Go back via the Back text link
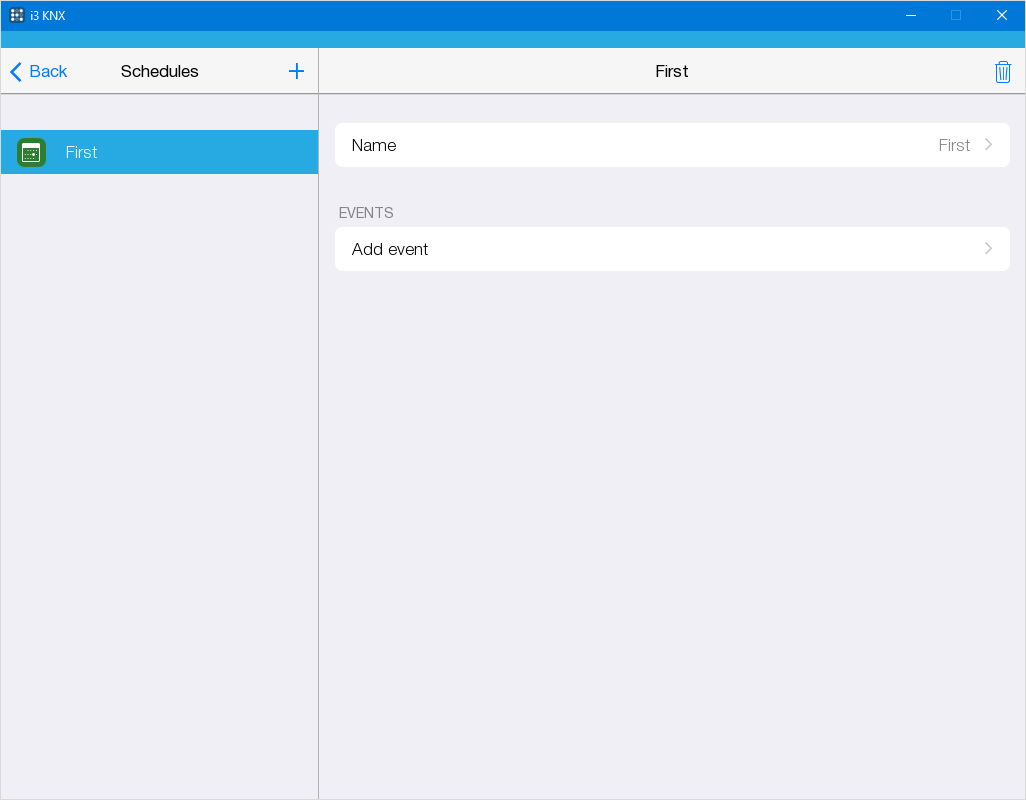The width and height of the screenshot is (1026, 800). (48, 72)
